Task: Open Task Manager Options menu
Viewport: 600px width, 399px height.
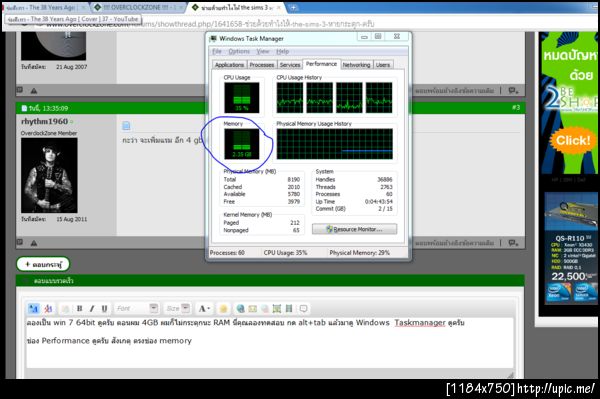Action: click(239, 51)
